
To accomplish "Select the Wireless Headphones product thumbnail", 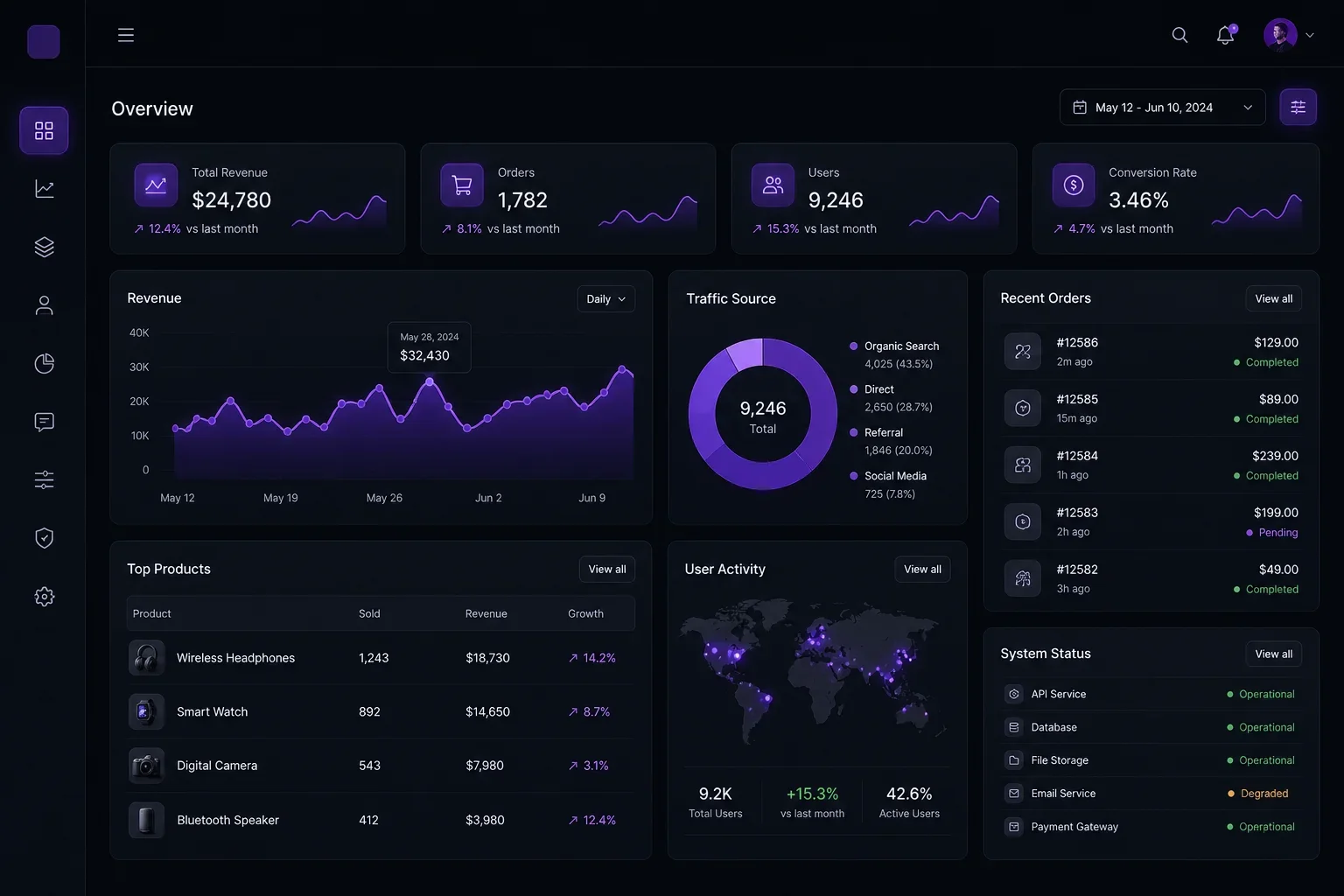I will pos(146,658).
